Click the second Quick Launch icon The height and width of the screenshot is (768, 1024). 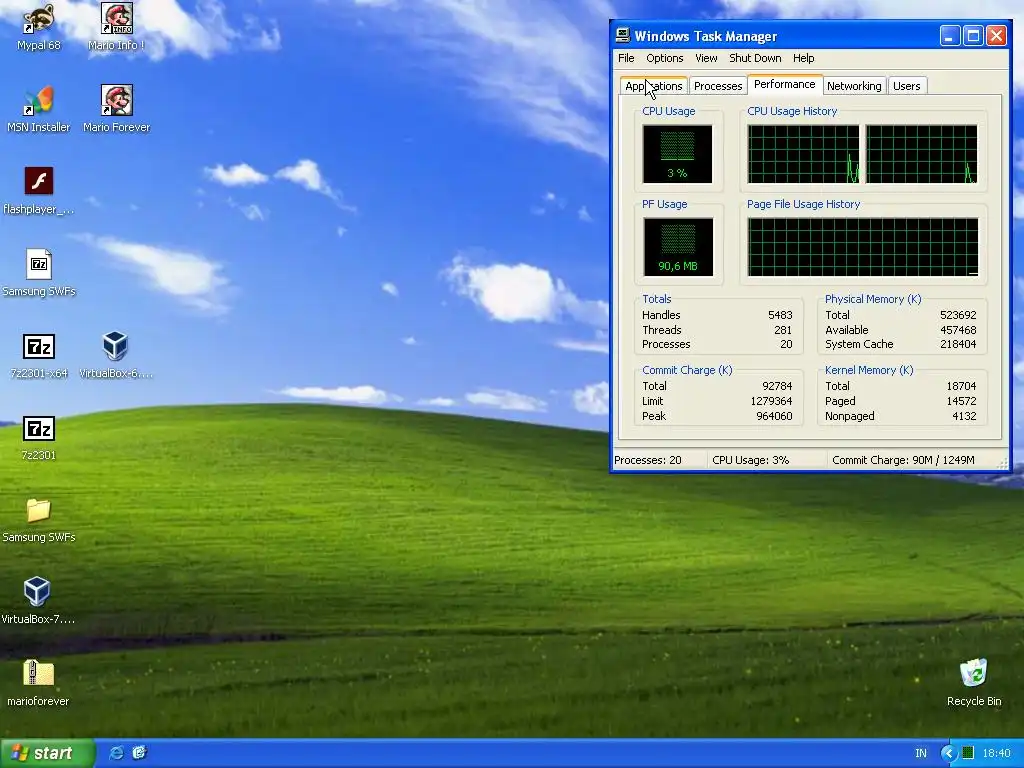coord(139,753)
